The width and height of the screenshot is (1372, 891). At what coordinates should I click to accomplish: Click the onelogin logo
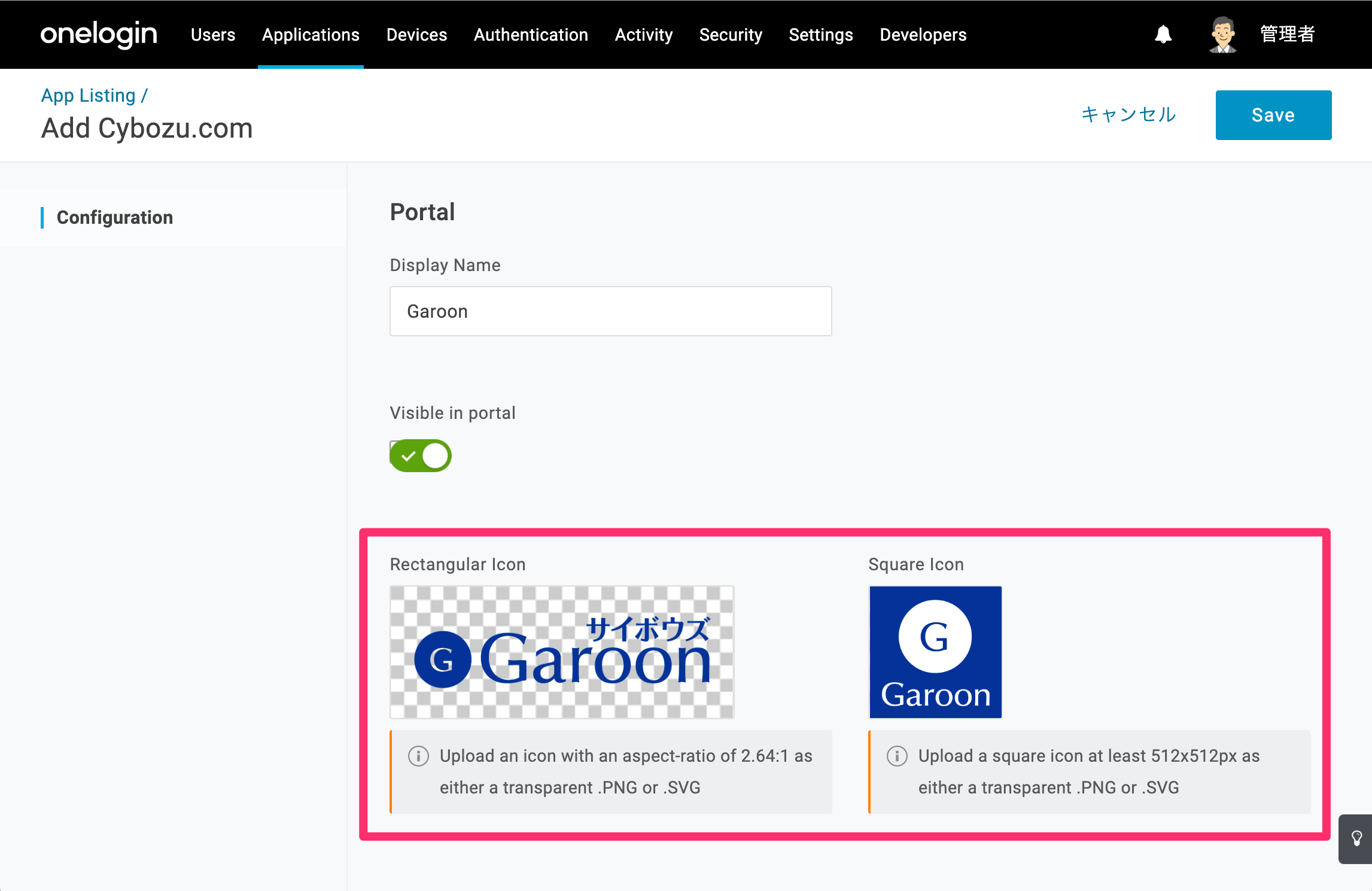[99, 35]
